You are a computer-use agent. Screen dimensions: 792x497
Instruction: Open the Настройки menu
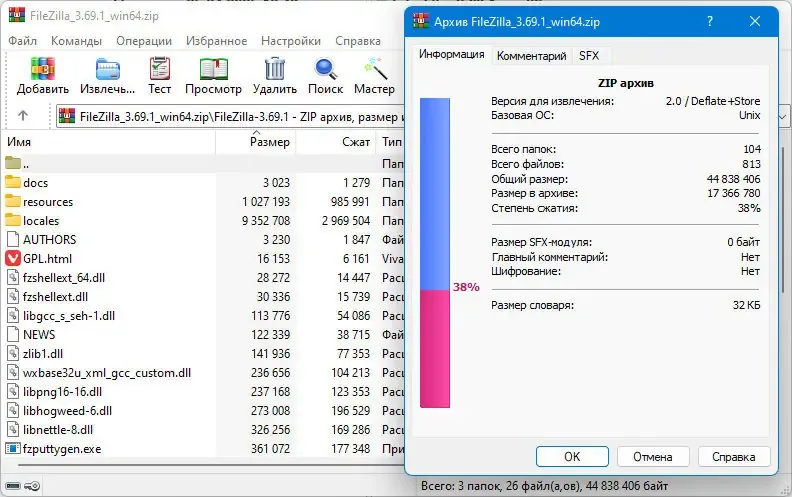click(291, 41)
